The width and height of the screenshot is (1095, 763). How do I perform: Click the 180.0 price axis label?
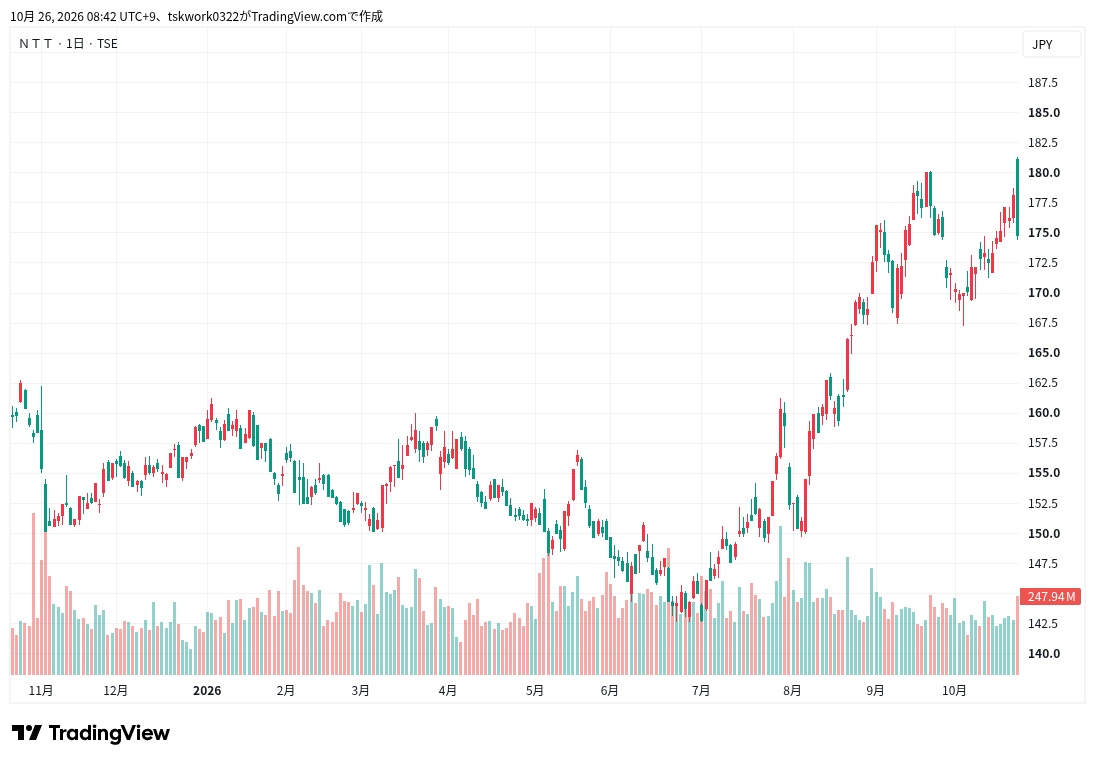pyautogui.click(x=1043, y=172)
